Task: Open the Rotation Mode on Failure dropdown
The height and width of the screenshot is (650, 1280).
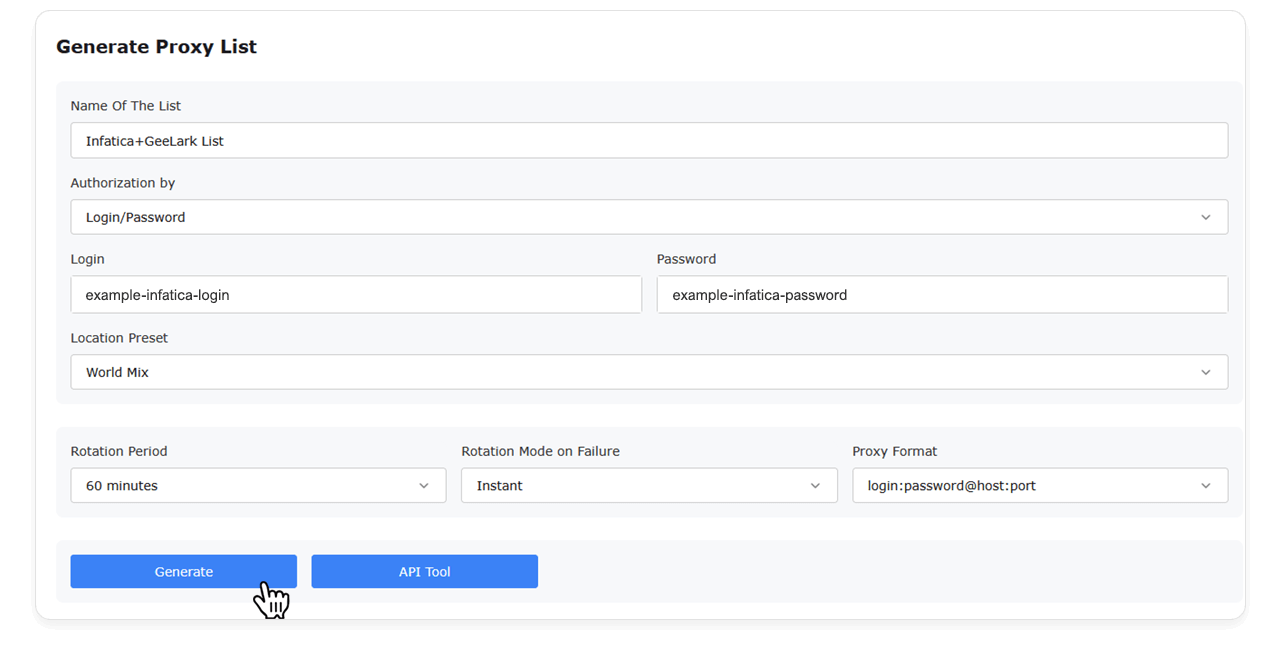Action: coord(649,485)
